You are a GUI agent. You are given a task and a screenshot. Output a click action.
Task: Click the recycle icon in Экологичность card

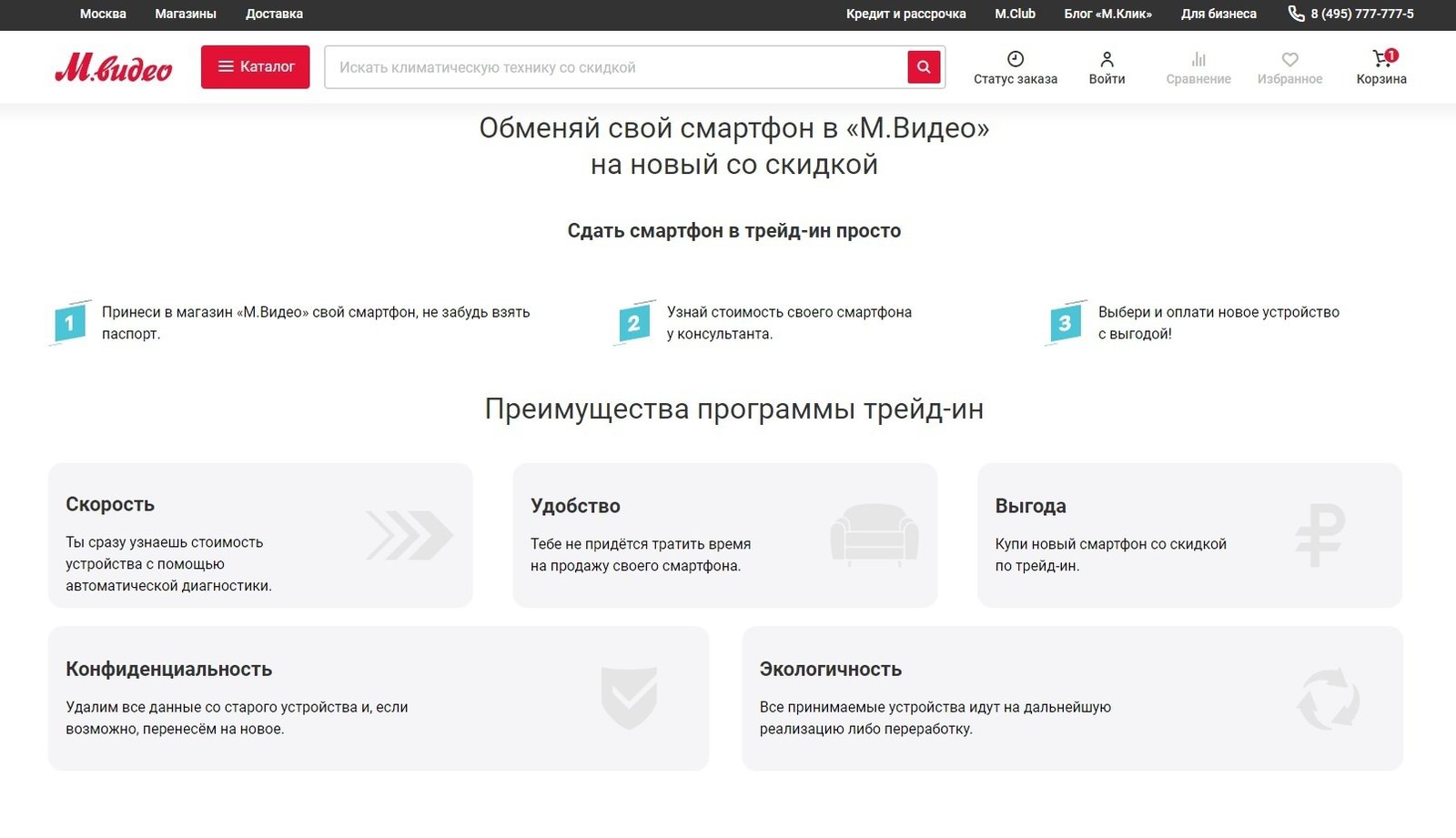tap(1328, 699)
